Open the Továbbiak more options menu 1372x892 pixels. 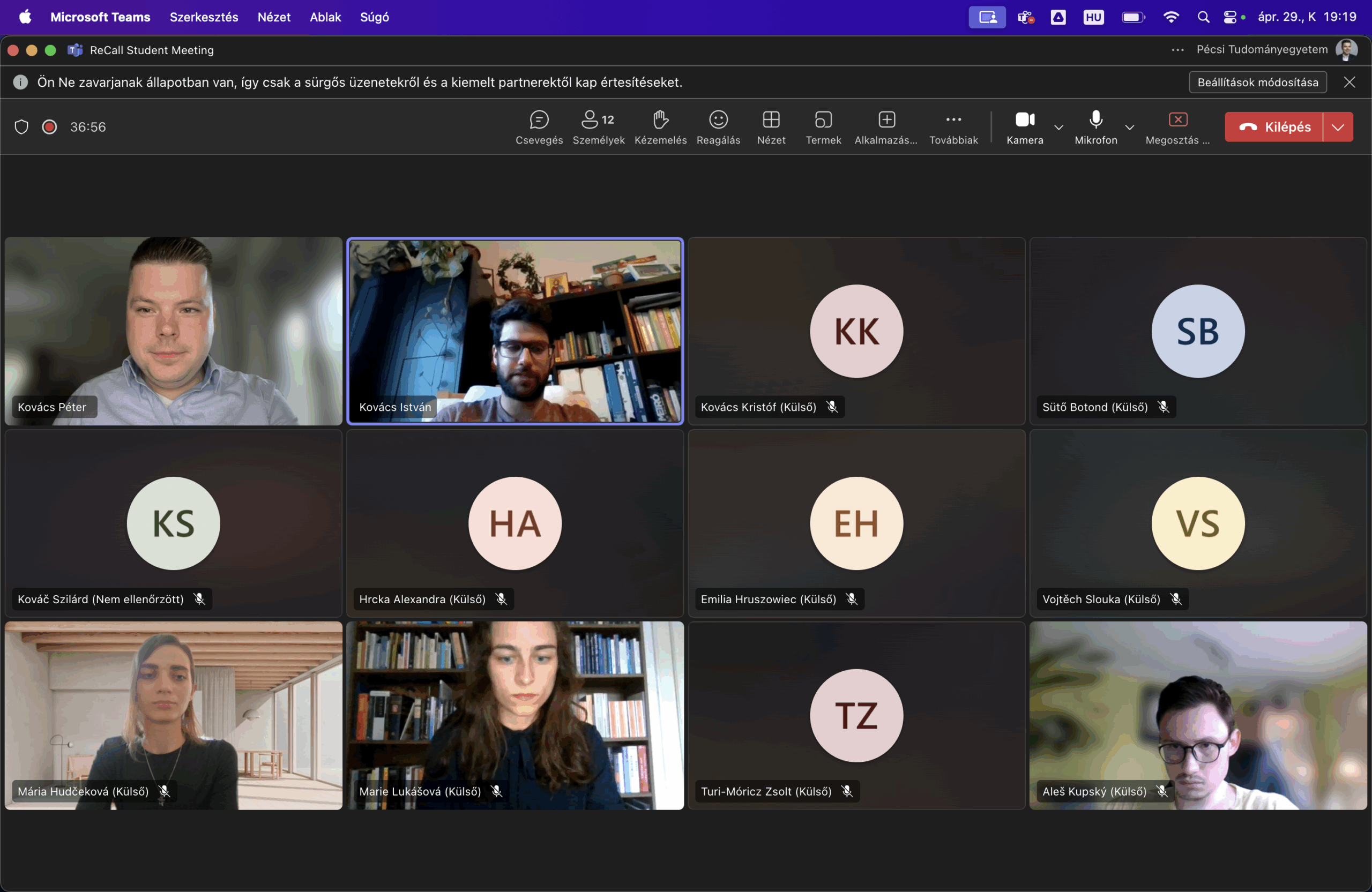[953, 128]
